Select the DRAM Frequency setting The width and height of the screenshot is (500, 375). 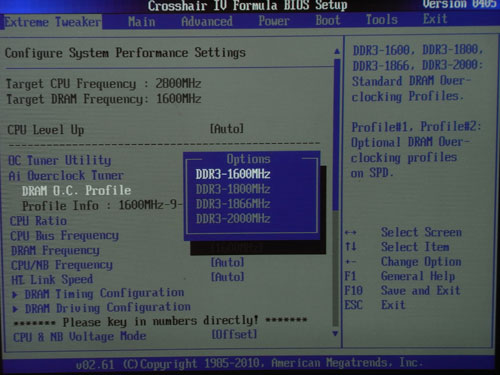tap(55, 250)
